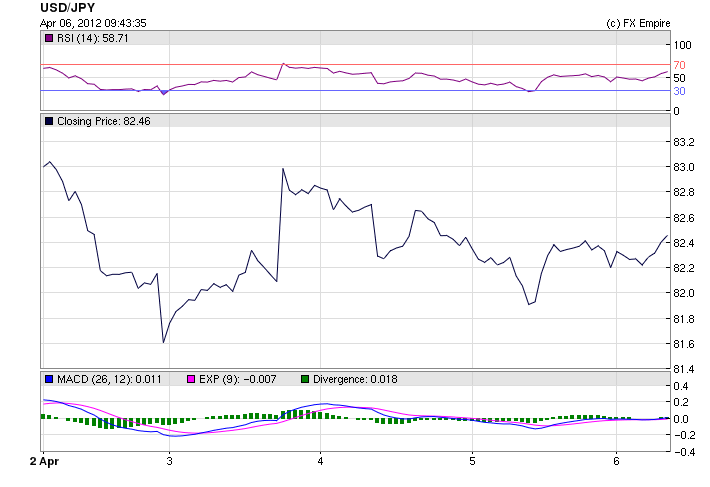
Task: Click the blue 30 RSI level label
Action: coord(679,91)
